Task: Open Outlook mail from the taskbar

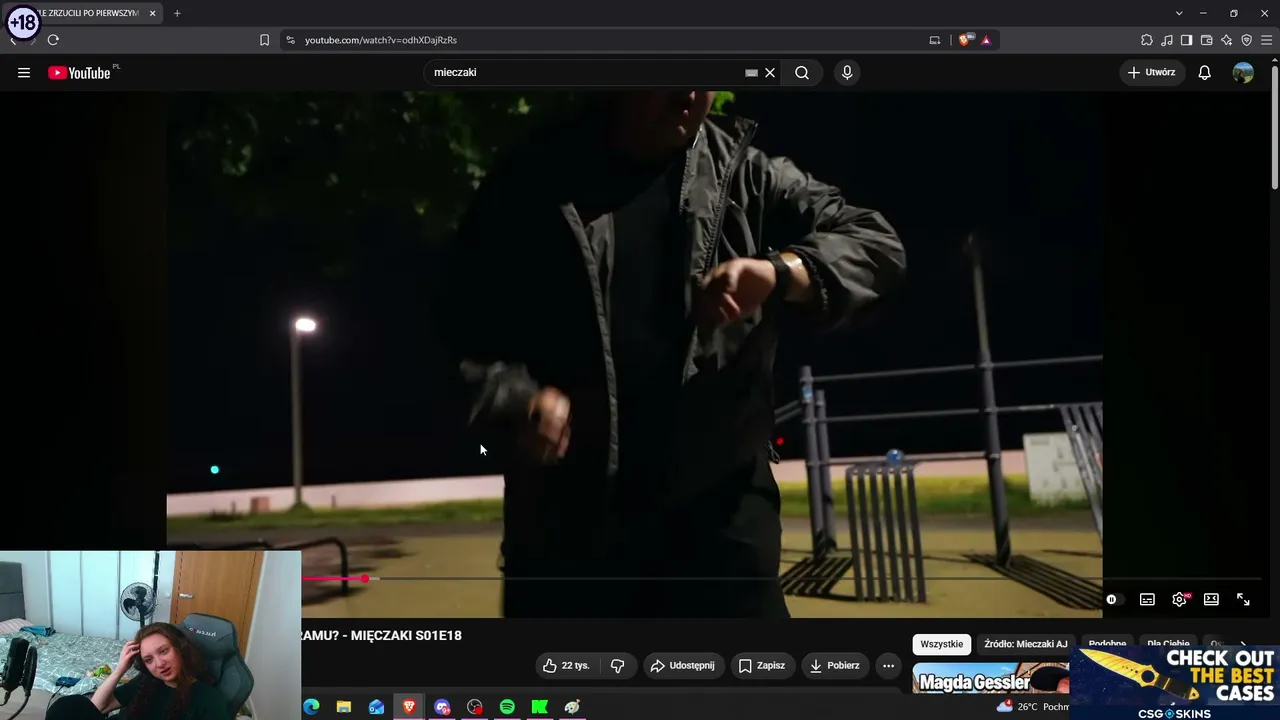Action: (377, 707)
